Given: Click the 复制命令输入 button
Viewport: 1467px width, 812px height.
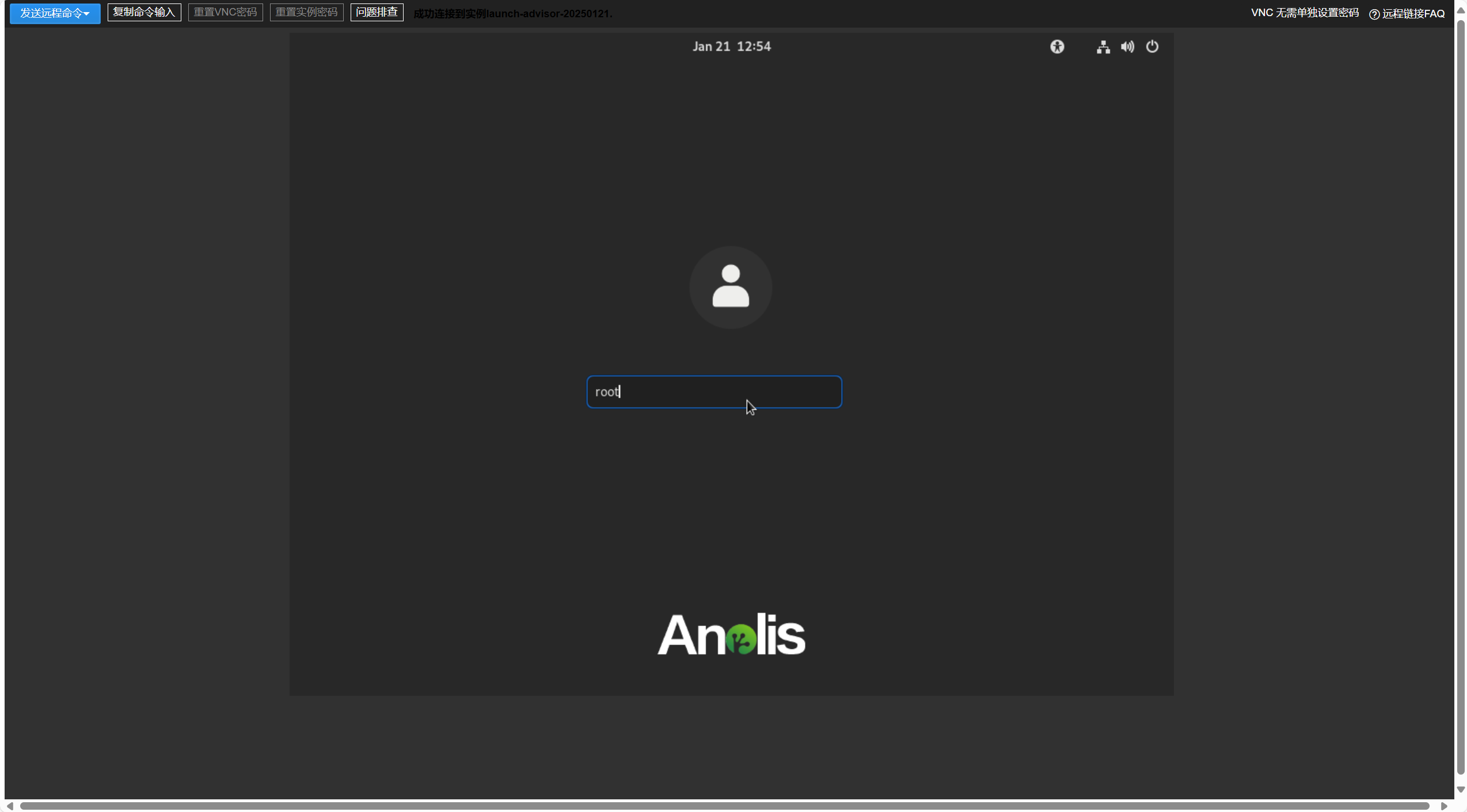Looking at the screenshot, I should click(x=144, y=12).
